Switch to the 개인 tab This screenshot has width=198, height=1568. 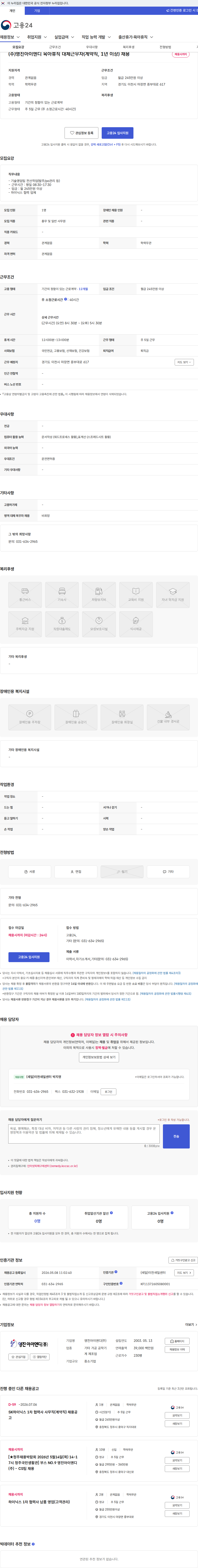pos(12,10)
